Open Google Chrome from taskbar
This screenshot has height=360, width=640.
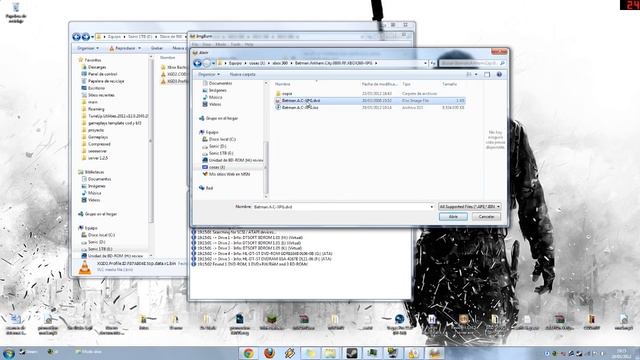249,353
